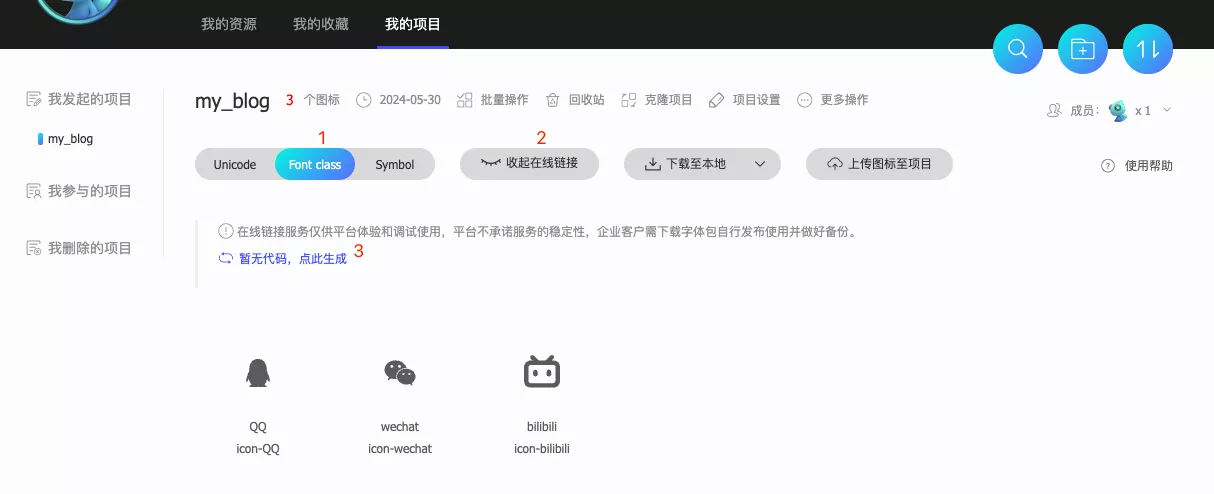Click the 回收站 label
The image size is (1214, 494).
[x=587, y=100]
